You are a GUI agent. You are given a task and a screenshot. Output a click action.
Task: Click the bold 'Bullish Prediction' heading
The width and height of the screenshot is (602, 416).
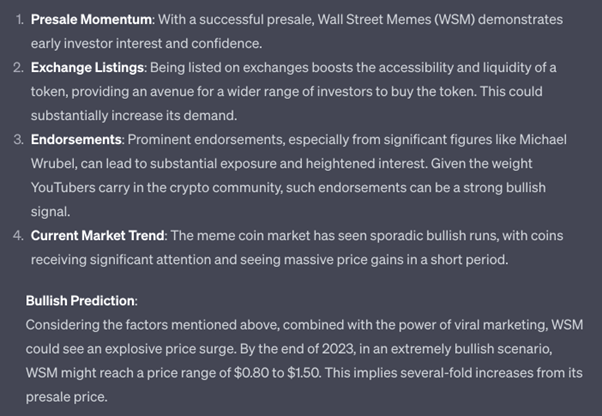pyautogui.click(x=80, y=301)
